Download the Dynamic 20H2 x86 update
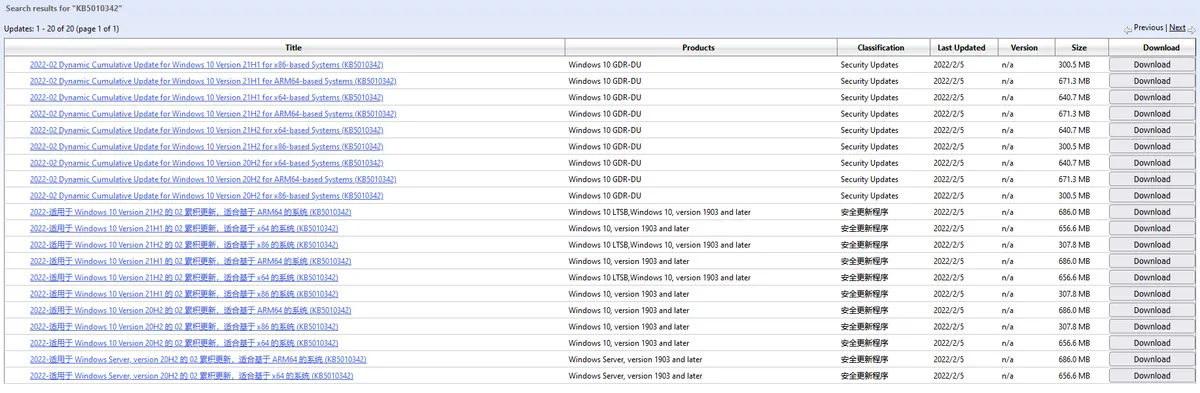This screenshot has height=393, width=1200. click(x=1152, y=196)
